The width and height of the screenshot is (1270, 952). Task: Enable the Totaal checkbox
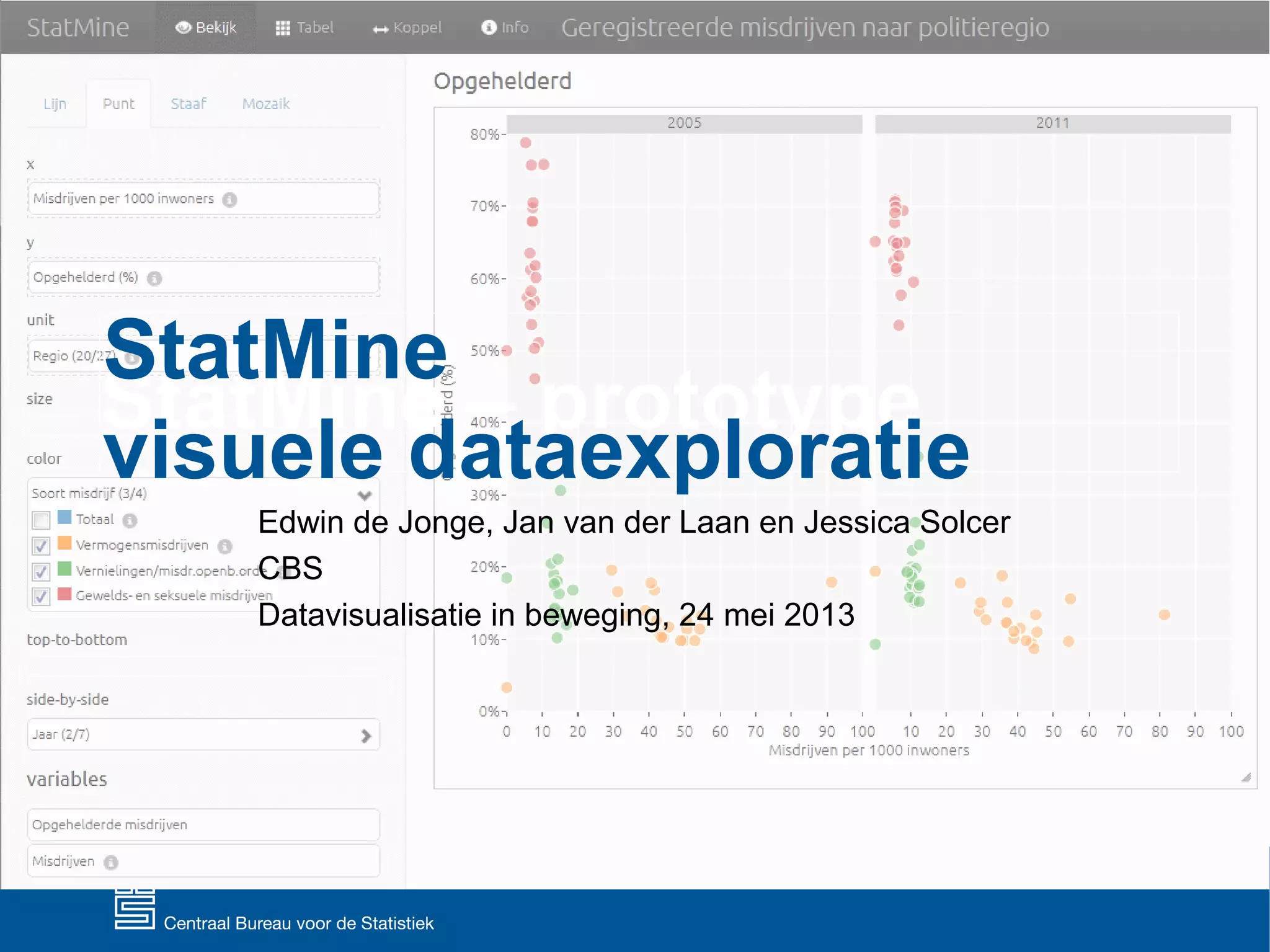tap(41, 520)
